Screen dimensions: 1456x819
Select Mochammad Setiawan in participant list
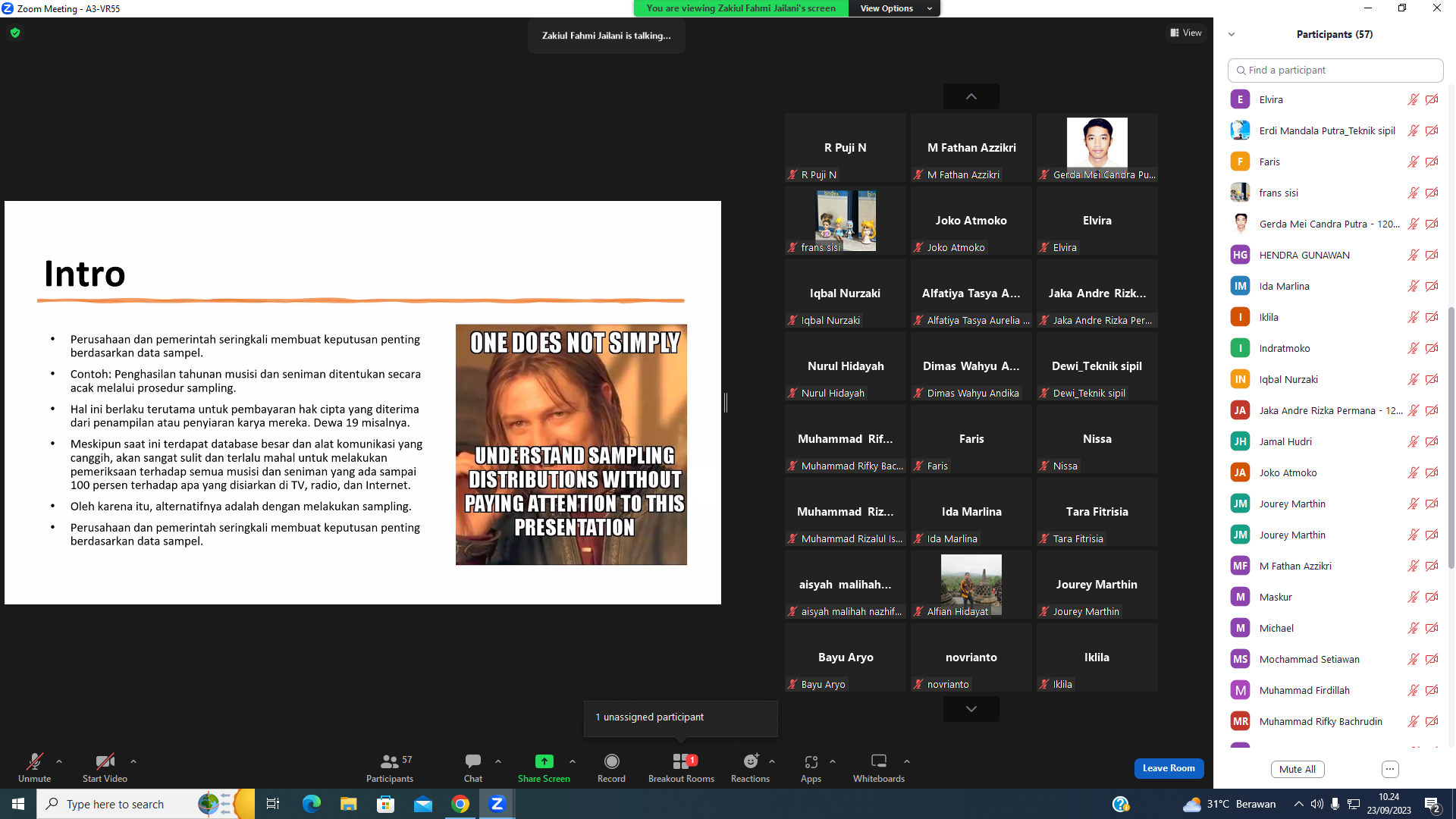point(1335,659)
